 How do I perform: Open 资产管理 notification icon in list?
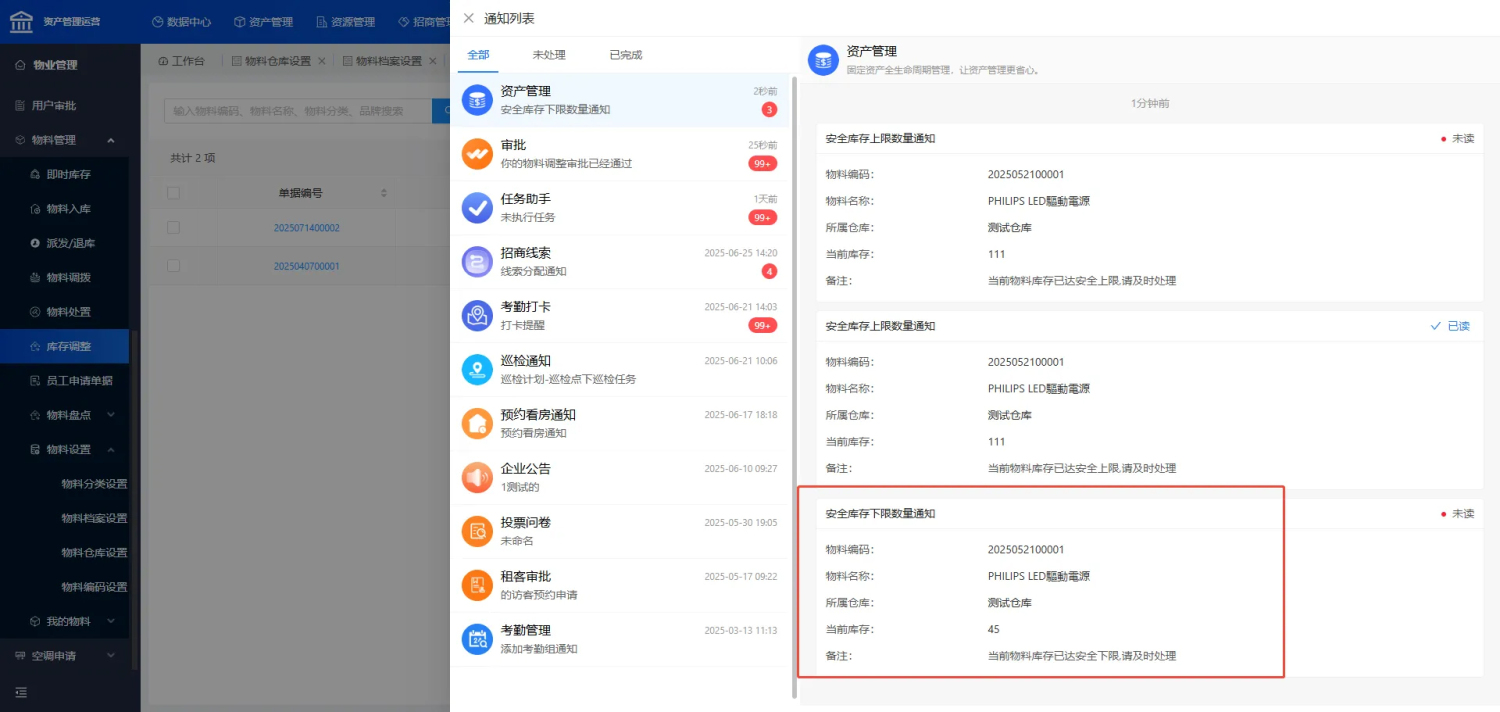[x=477, y=100]
